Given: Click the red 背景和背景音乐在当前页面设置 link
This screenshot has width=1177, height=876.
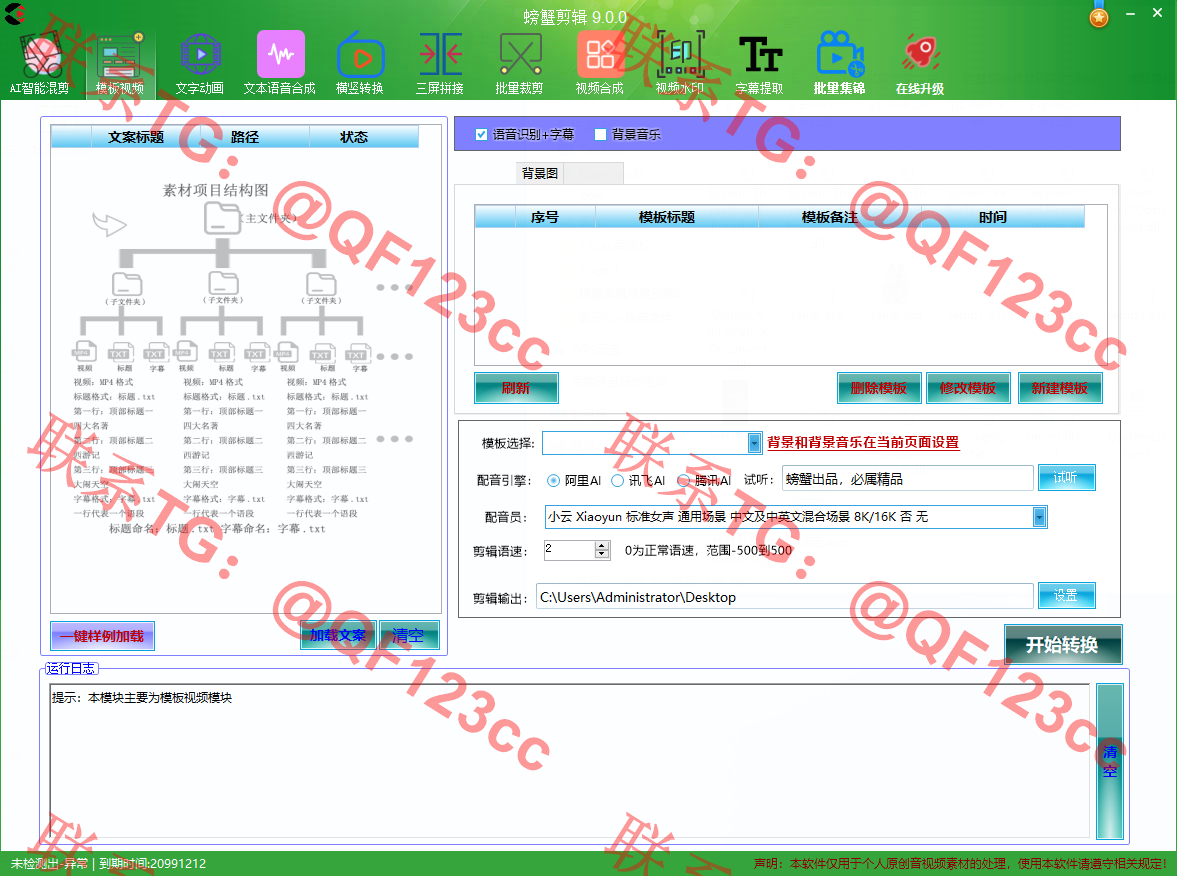Looking at the screenshot, I should (862, 442).
